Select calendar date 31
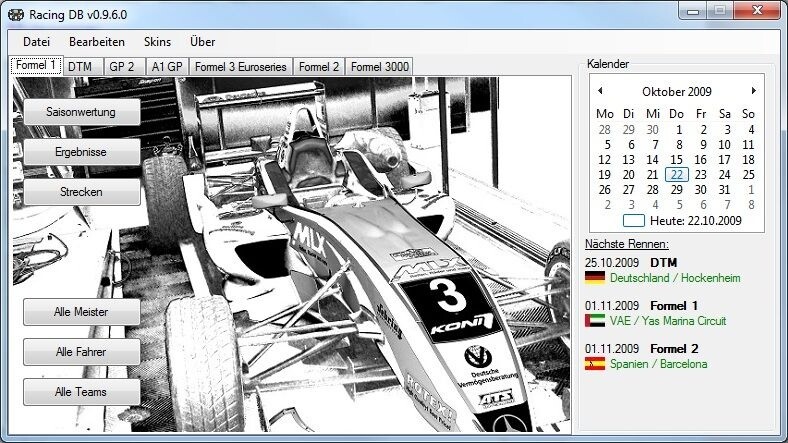 [x=724, y=190]
